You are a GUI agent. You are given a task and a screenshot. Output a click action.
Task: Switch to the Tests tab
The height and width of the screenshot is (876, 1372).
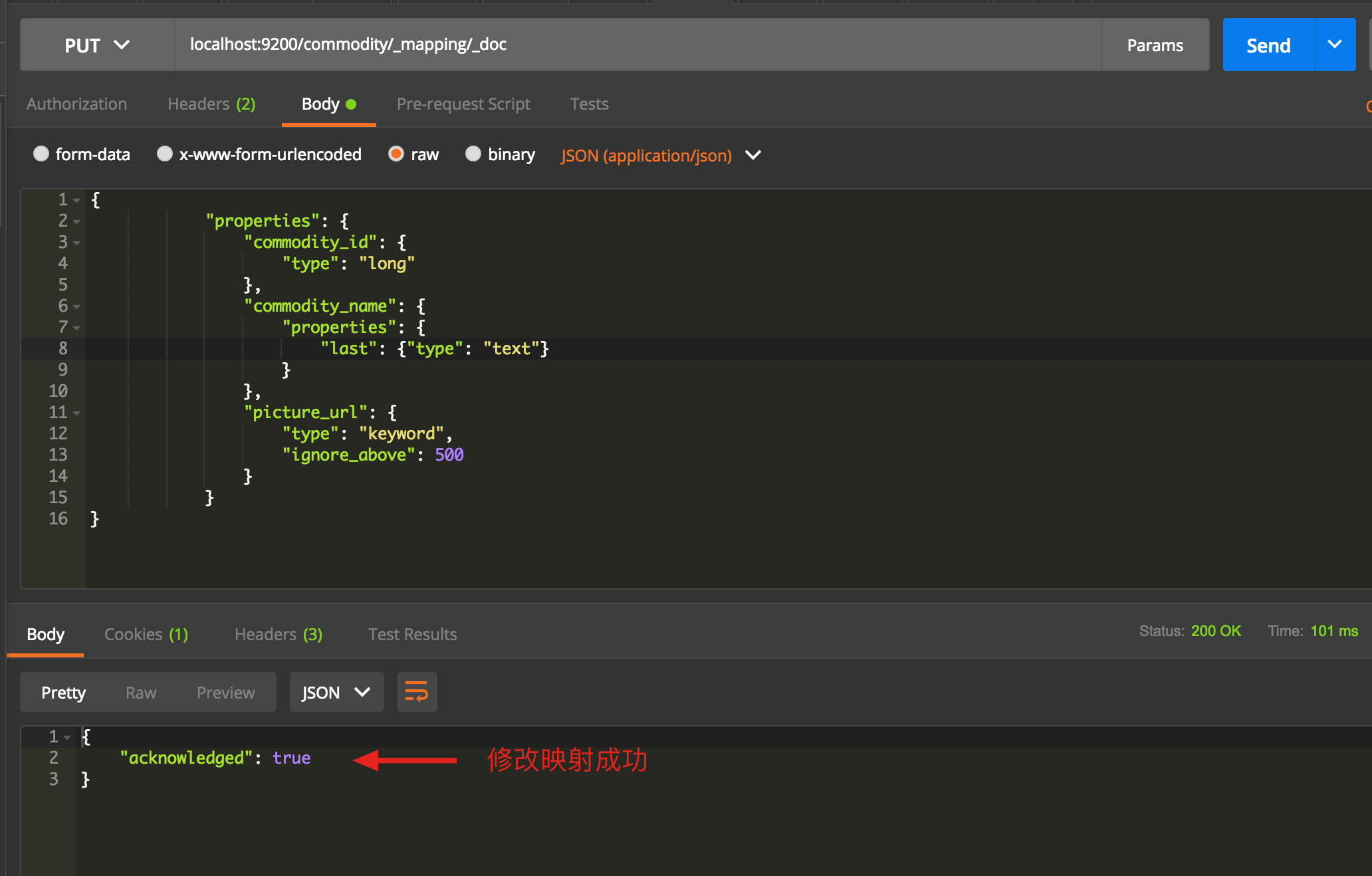590,103
